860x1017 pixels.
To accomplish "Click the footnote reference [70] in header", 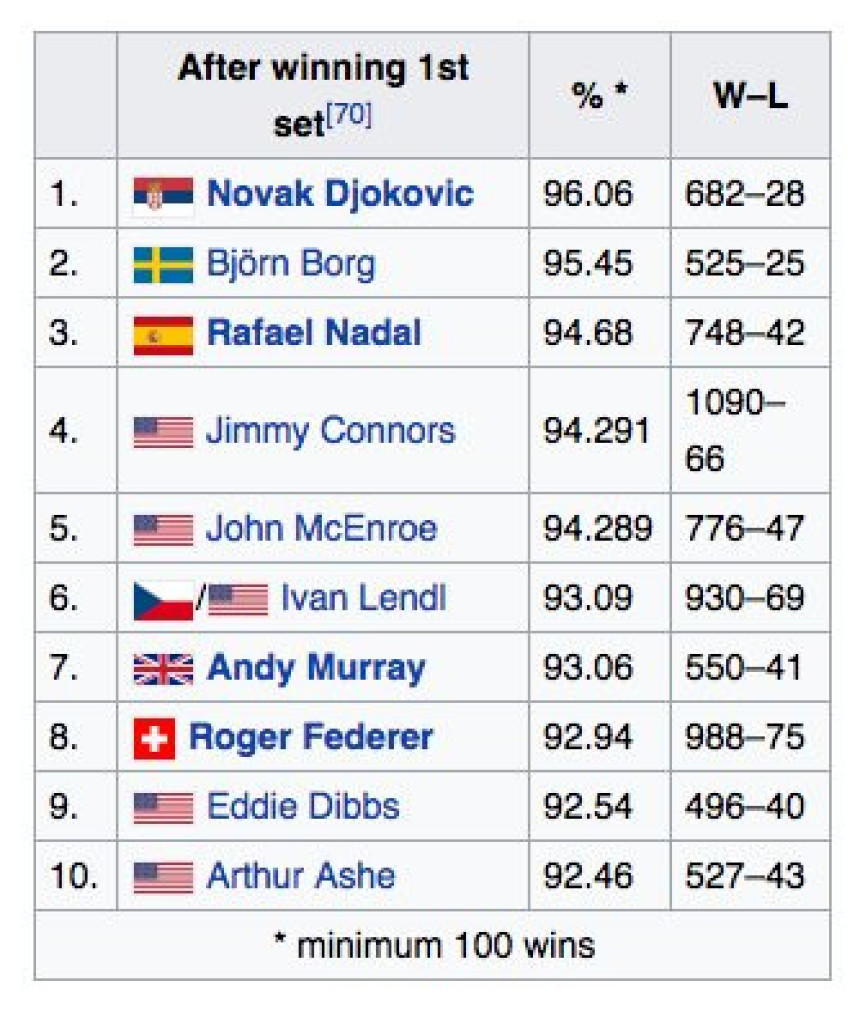I will click(x=349, y=115).
